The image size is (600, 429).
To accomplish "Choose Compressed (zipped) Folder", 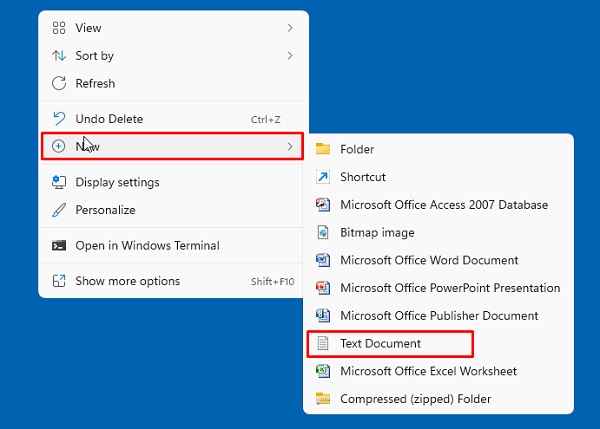I will tap(439, 399).
